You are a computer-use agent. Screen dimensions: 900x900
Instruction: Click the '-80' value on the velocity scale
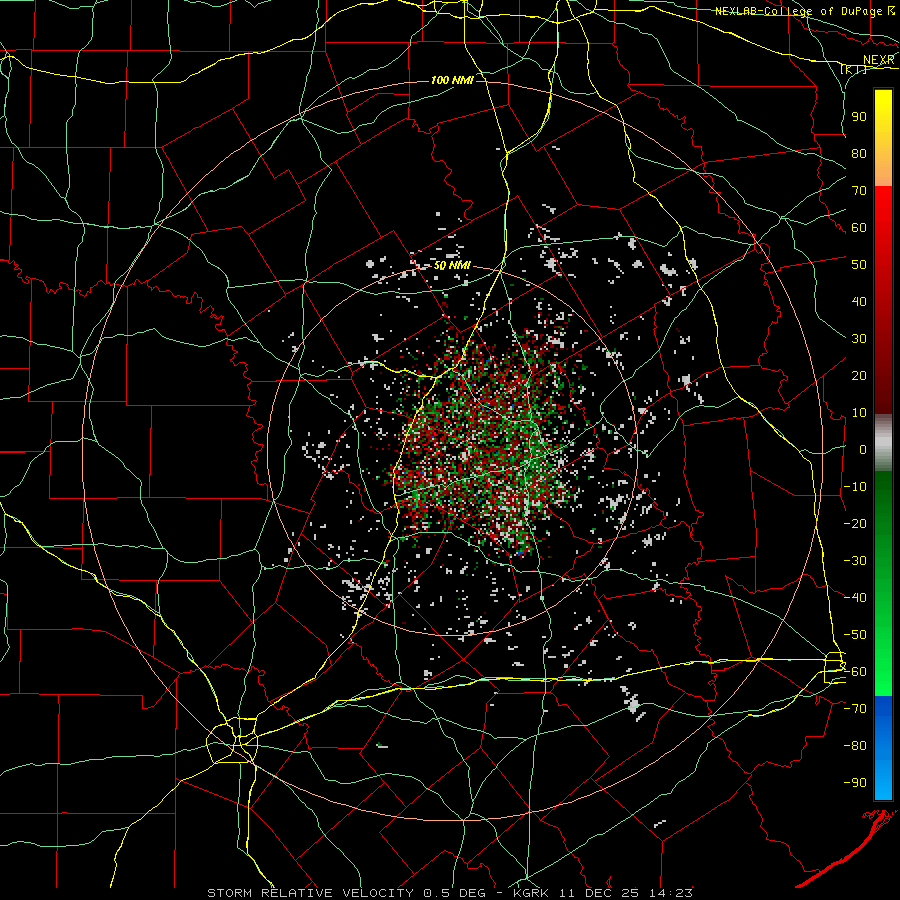[855, 746]
